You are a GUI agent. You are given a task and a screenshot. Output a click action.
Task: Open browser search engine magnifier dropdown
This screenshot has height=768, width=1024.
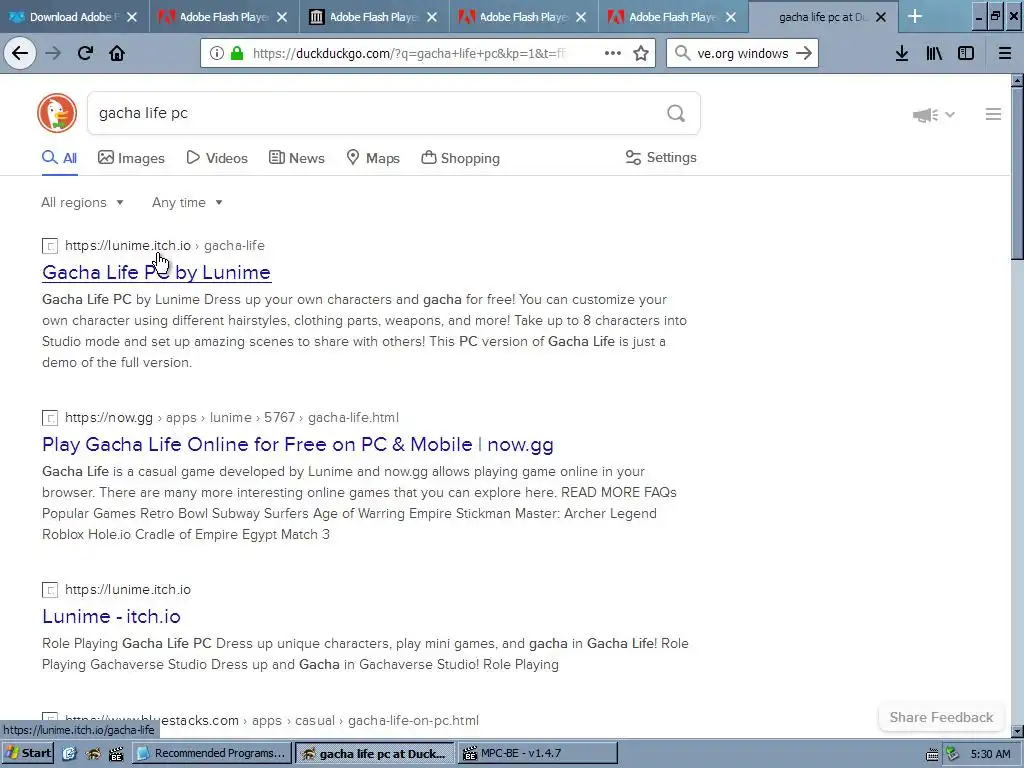pyautogui.click(x=682, y=53)
